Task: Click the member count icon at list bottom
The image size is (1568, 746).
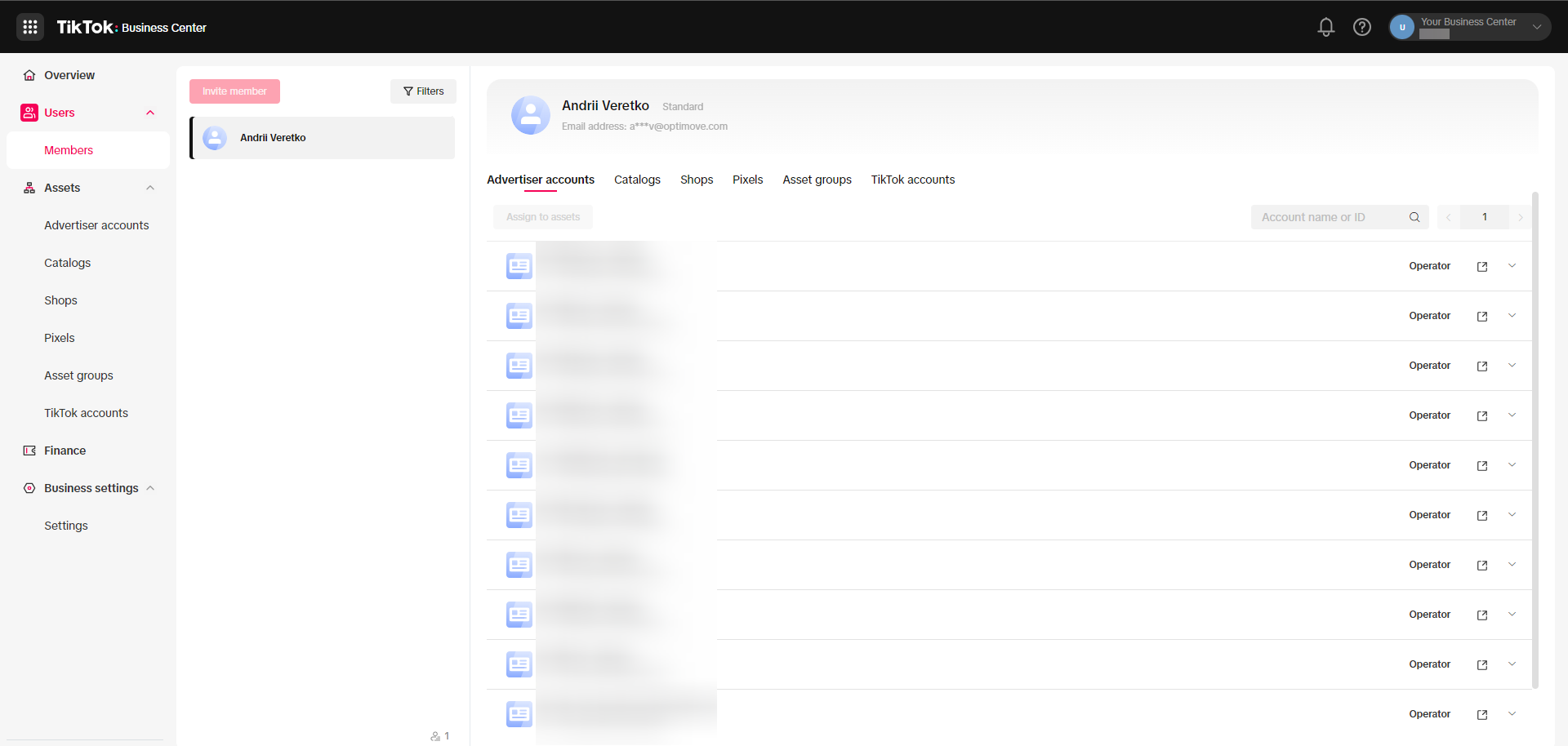Action: 435,736
